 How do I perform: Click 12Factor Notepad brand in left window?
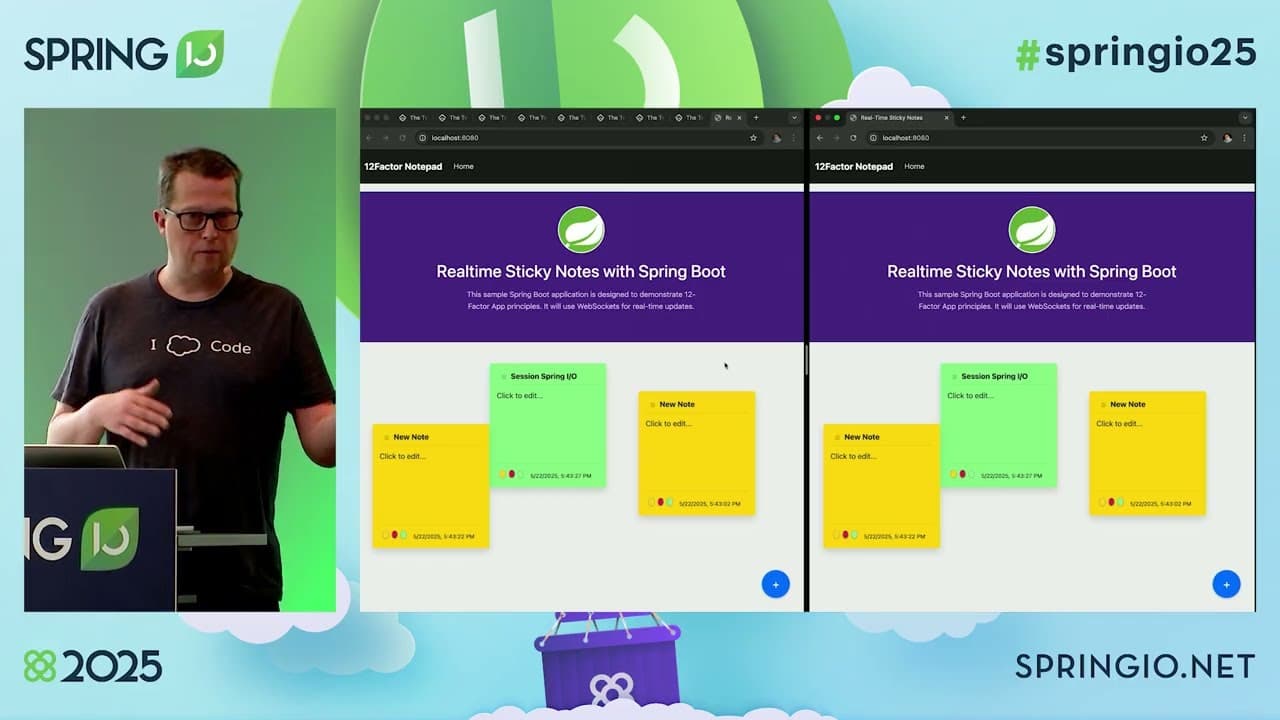tap(403, 166)
